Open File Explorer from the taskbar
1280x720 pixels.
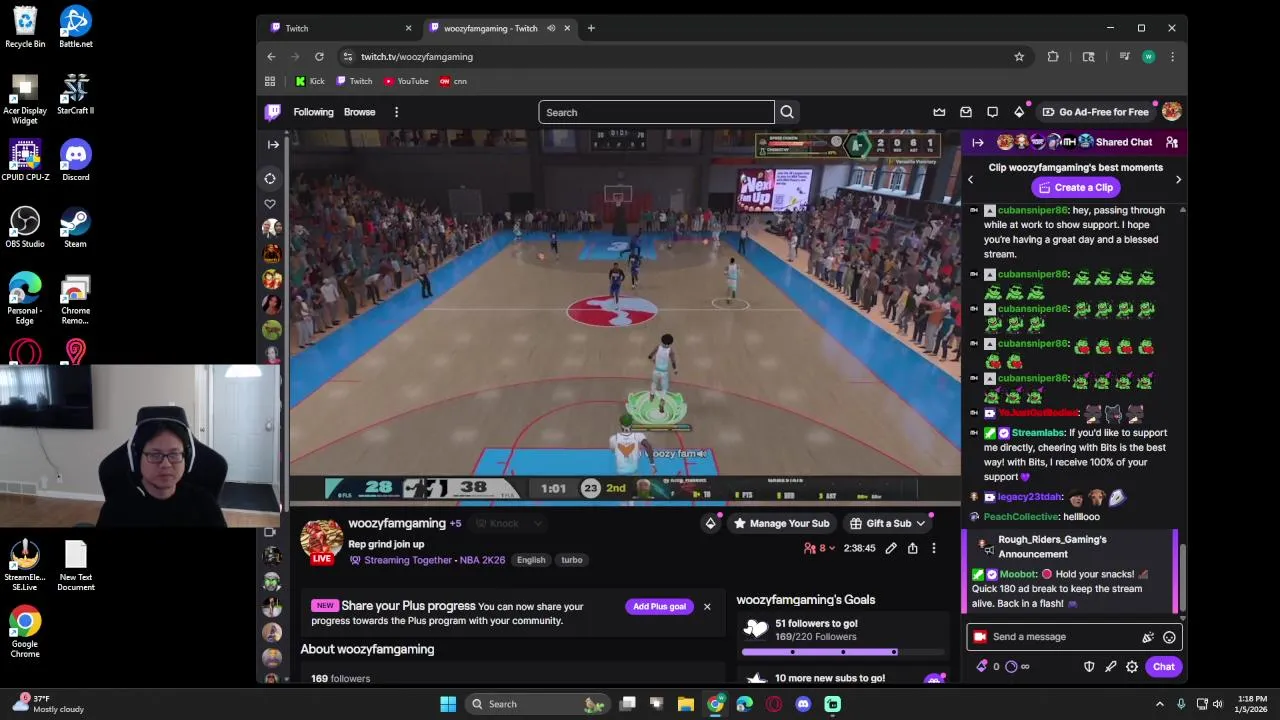pos(686,704)
